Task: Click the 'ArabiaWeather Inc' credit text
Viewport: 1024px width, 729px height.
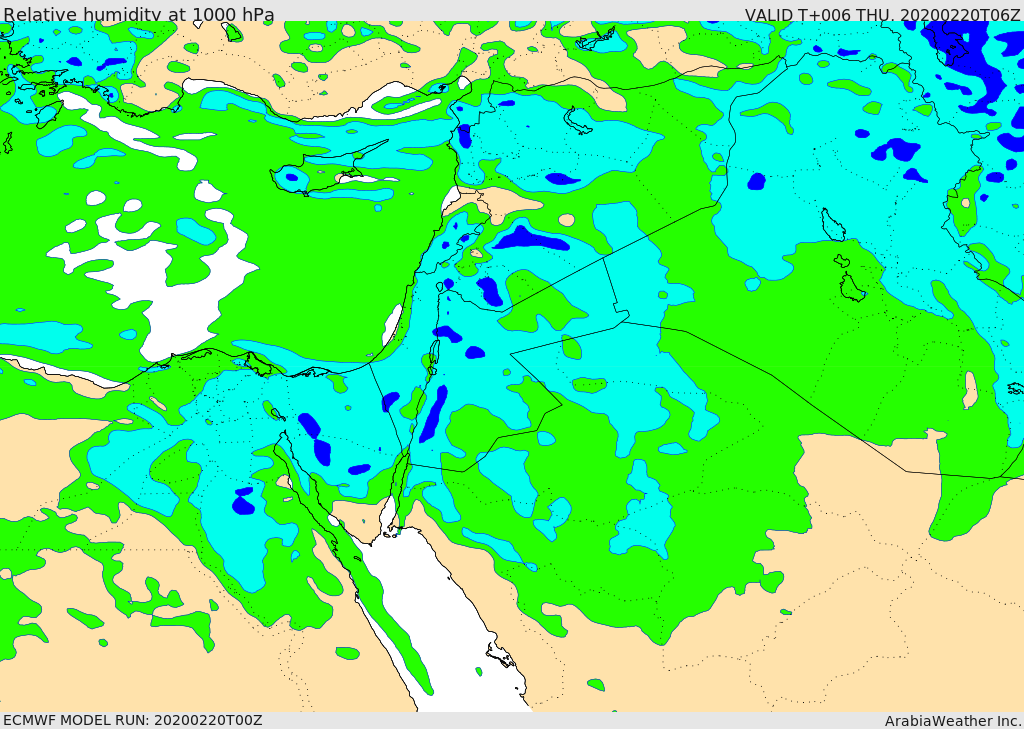Action: pos(952,721)
